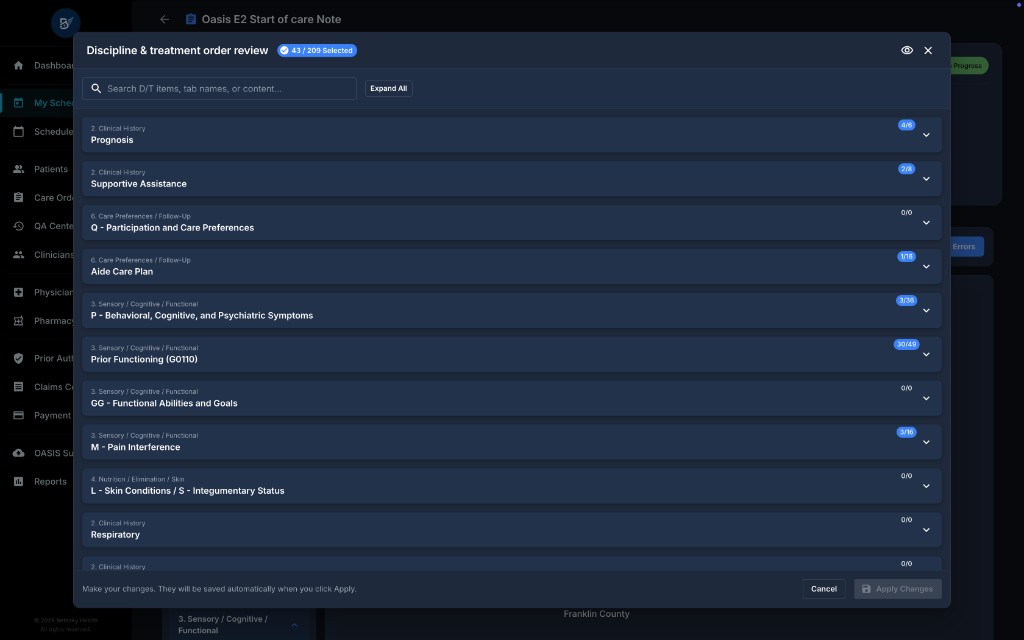
Task: Expand P - Behavioral, Cognitive, Psychiatric Symptoms chevron
Action: pos(926,311)
